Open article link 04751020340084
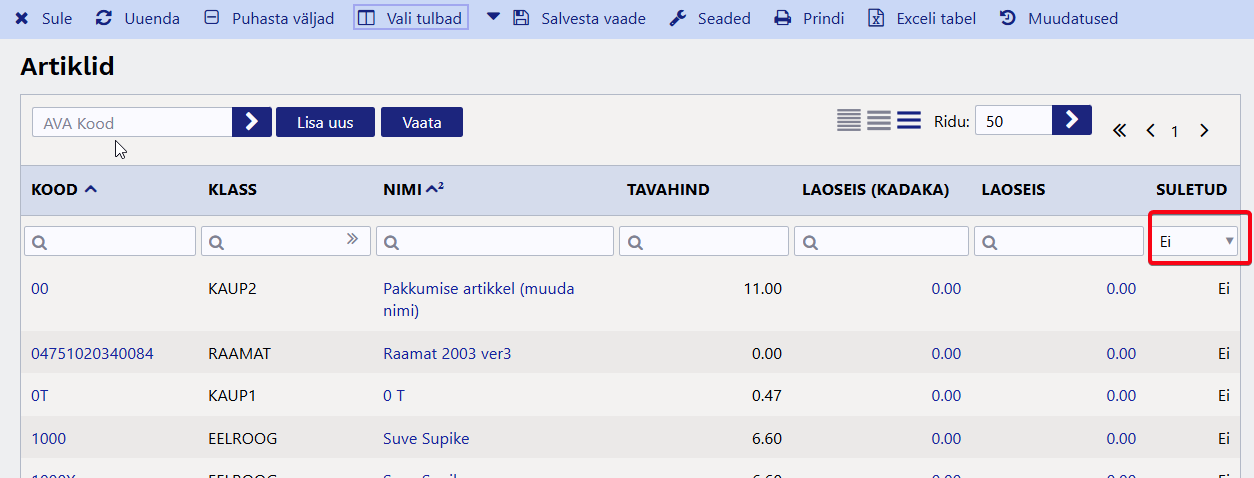 pos(92,353)
